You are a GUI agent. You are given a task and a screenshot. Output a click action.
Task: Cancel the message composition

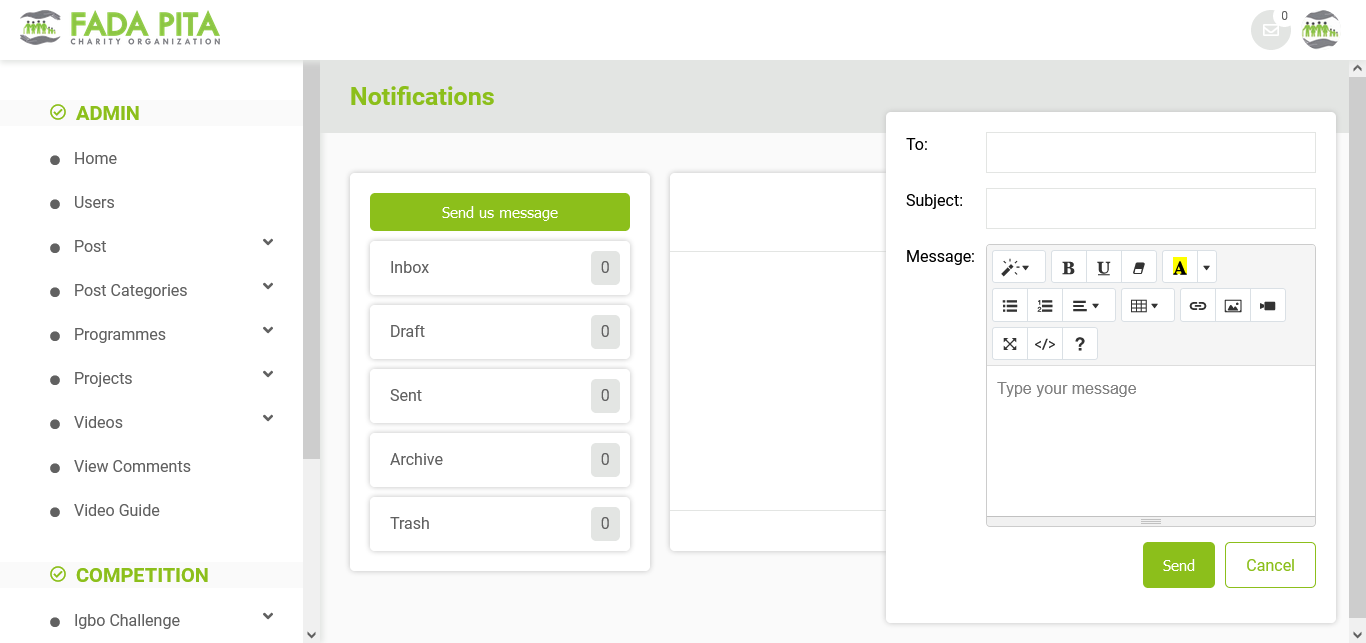(1269, 565)
